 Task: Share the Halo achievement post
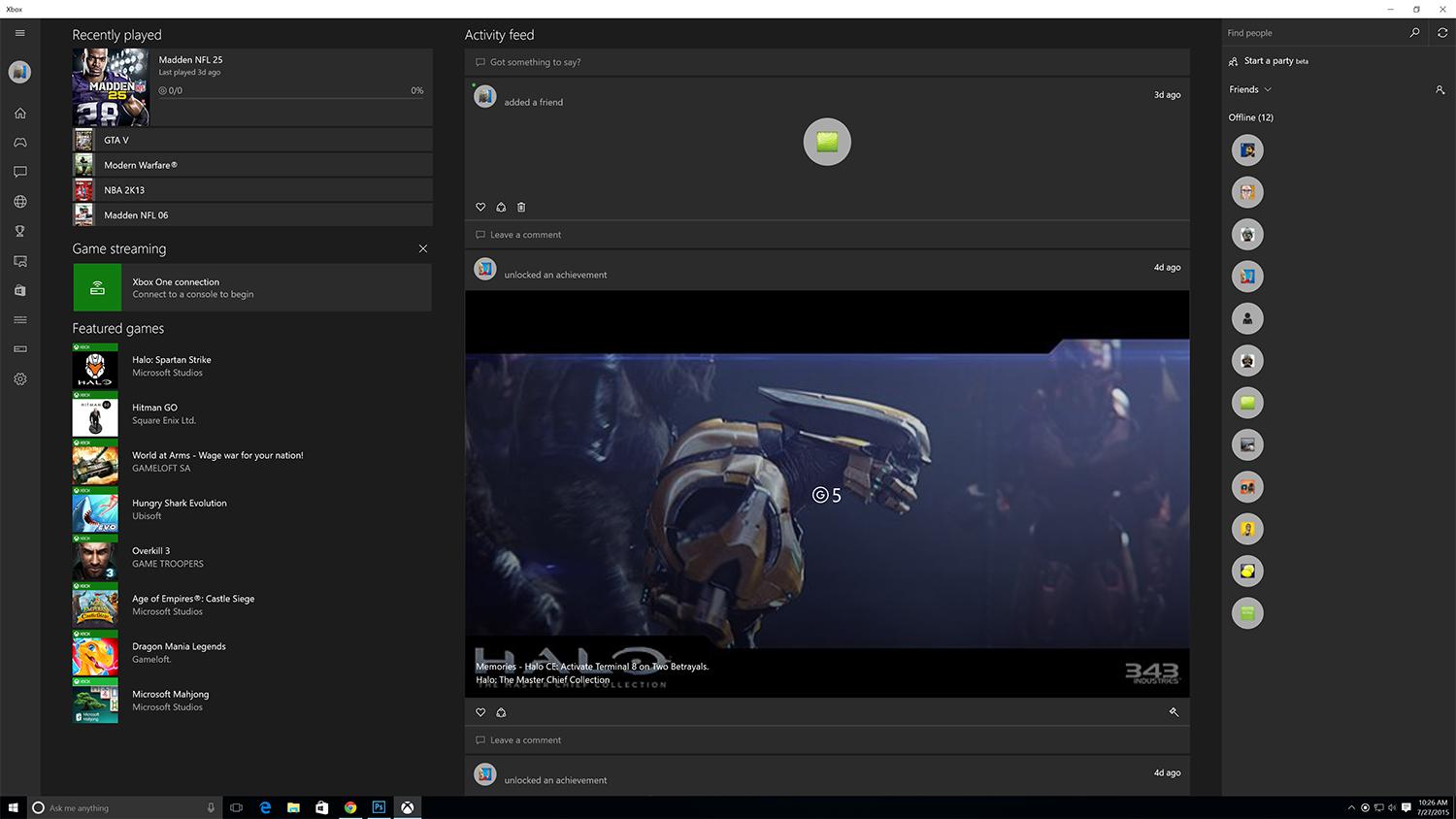(x=501, y=712)
